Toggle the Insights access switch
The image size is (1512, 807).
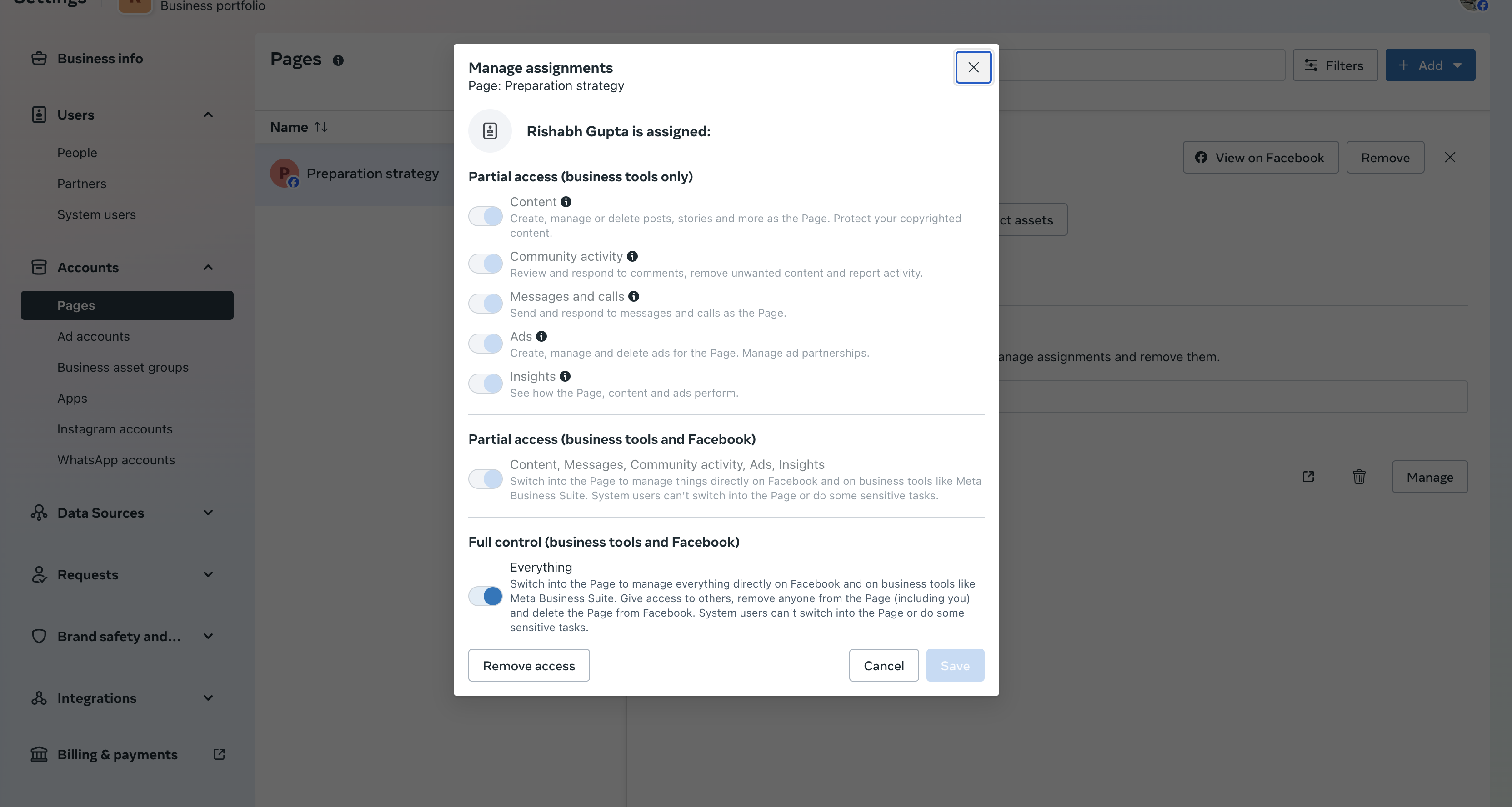tap(486, 383)
